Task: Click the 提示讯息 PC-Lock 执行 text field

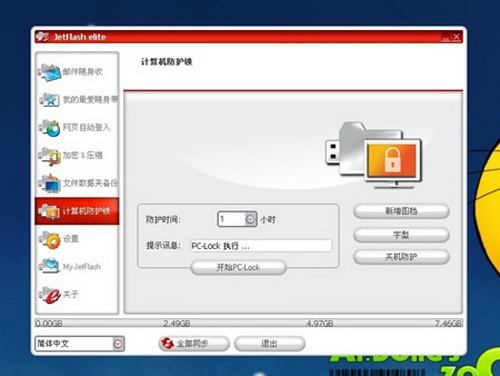Action: (261, 246)
